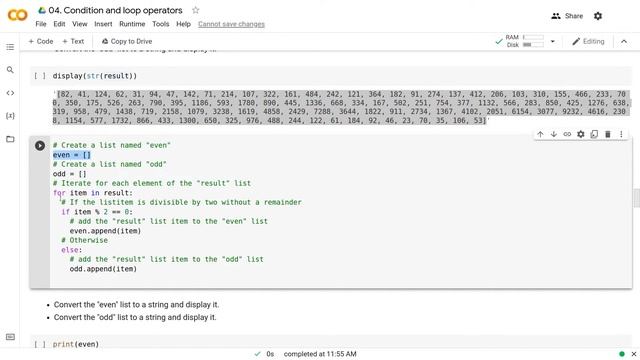Add a new Text cell
The width and height of the screenshot is (640, 360).
73,41
